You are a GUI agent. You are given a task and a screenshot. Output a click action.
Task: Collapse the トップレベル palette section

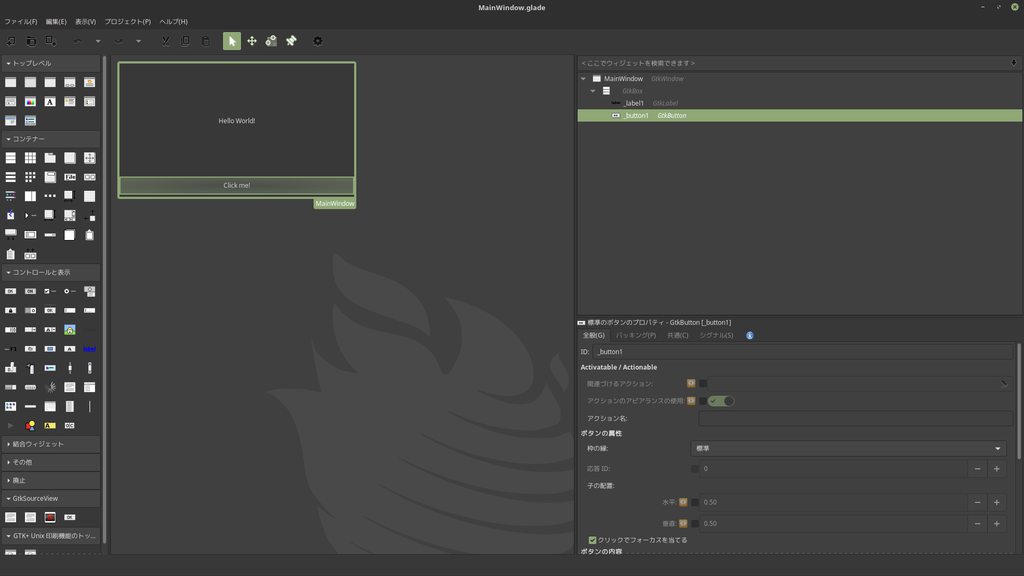pos(51,63)
